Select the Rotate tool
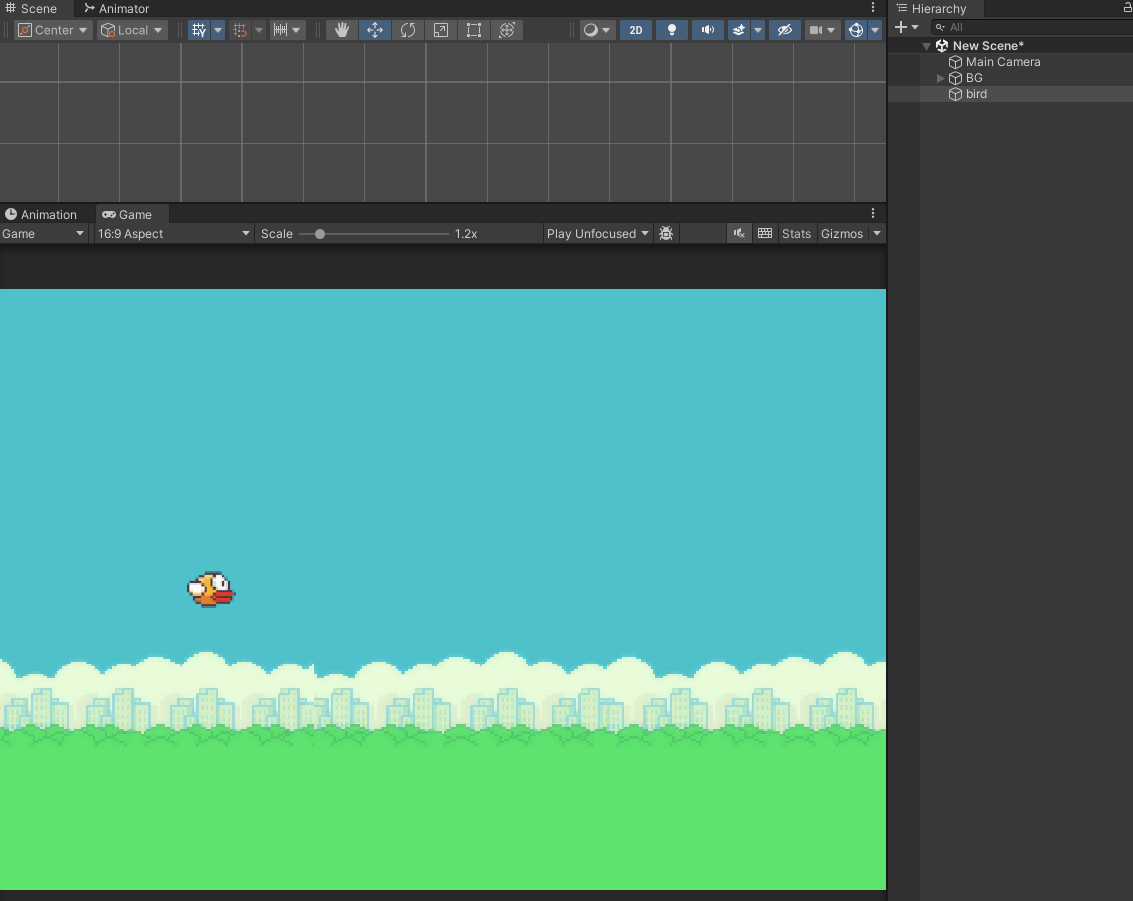The width and height of the screenshot is (1133, 901). [x=408, y=30]
